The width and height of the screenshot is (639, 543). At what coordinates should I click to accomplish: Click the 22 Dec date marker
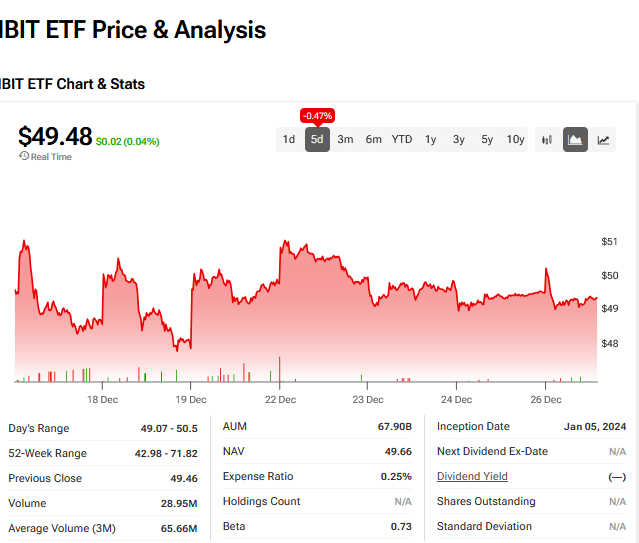[x=280, y=399]
